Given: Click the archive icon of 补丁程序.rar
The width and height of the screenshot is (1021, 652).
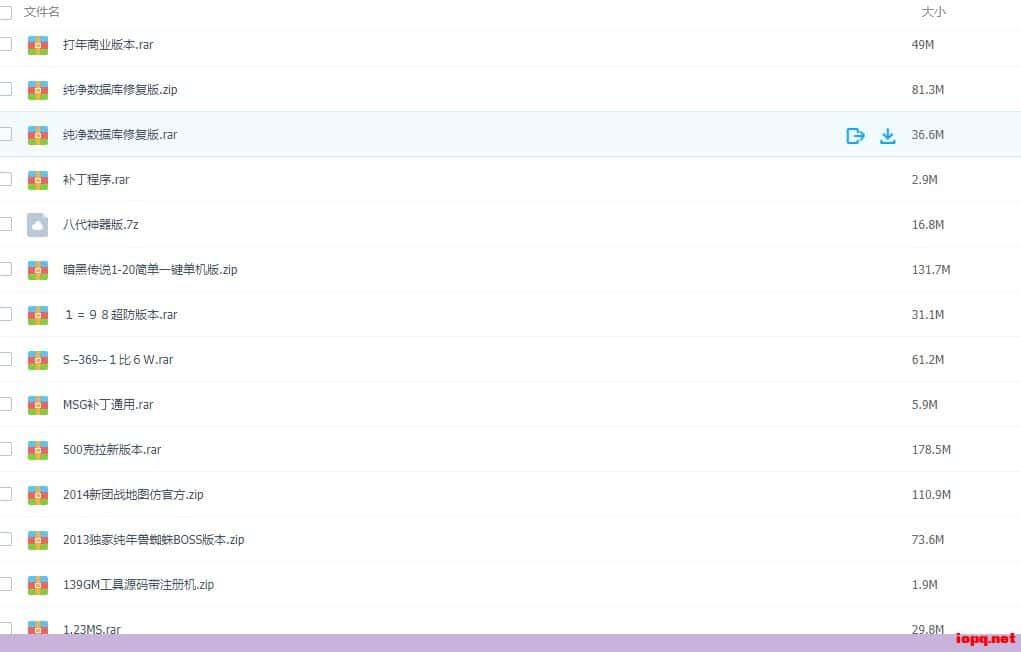Looking at the screenshot, I should pyautogui.click(x=38, y=180).
